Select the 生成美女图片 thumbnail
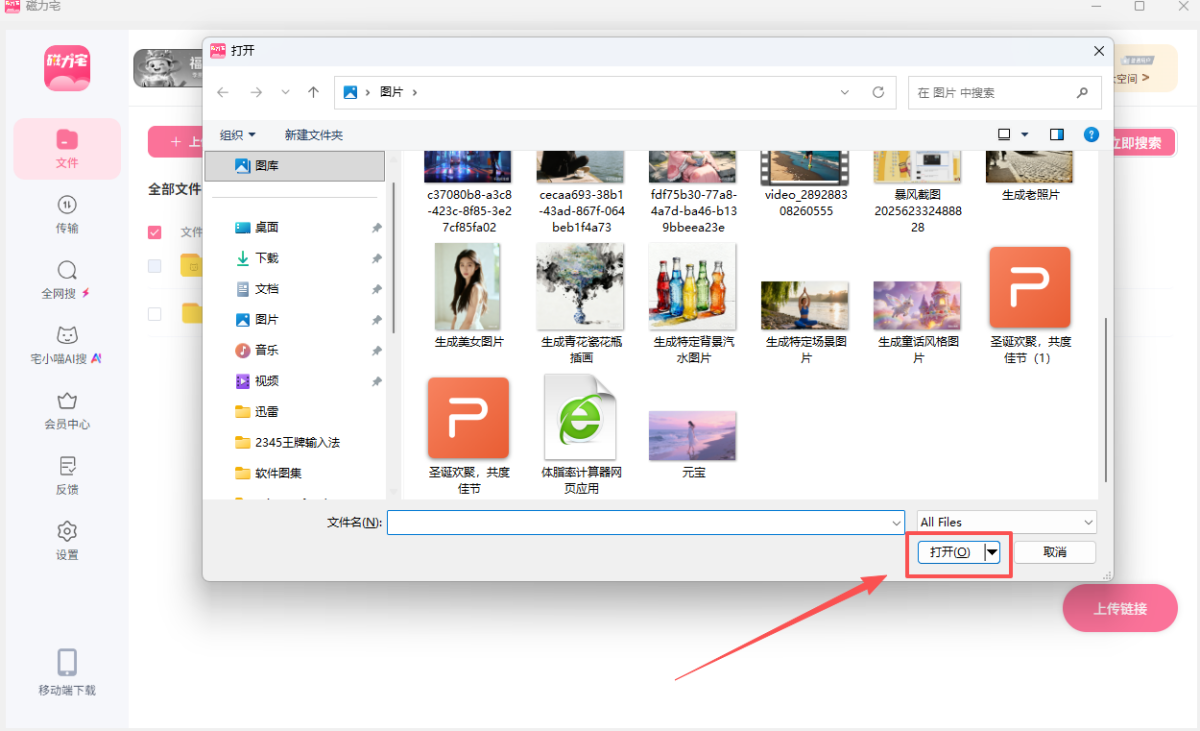This screenshot has width=1200, height=731. click(x=469, y=287)
